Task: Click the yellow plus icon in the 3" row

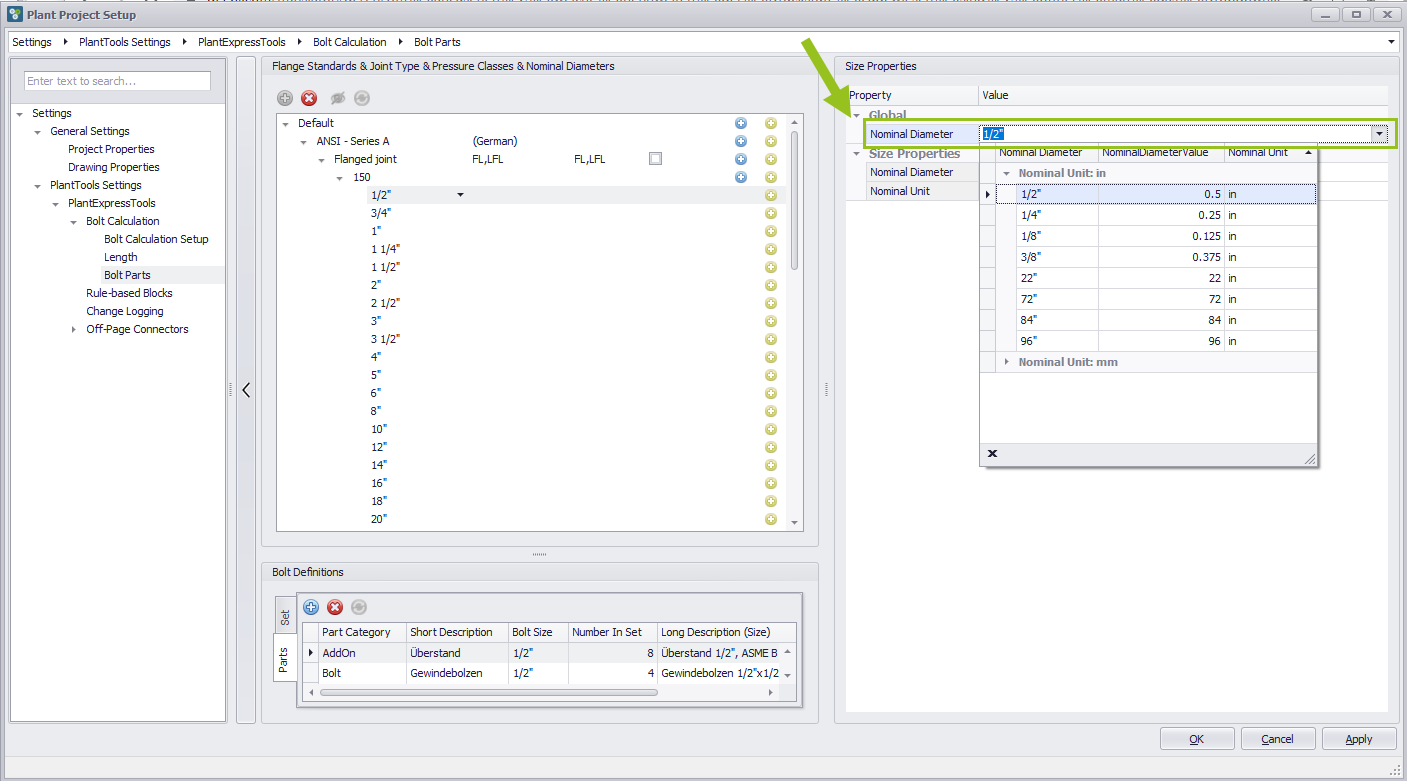Action: pyautogui.click(x=771, y=321)
